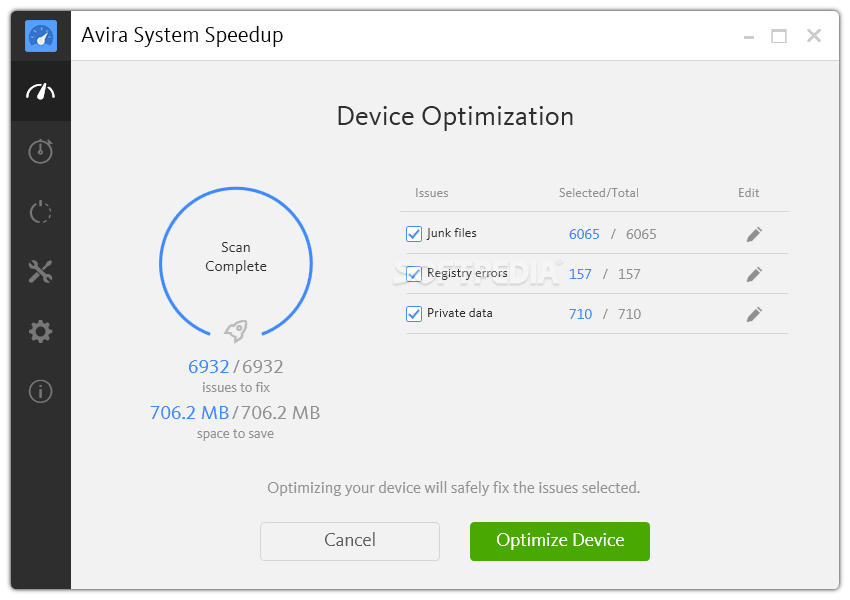Click the Avira System Speedup logo icon
The width and height of the screenshot is (850, 600).
(x=41, y=36)
